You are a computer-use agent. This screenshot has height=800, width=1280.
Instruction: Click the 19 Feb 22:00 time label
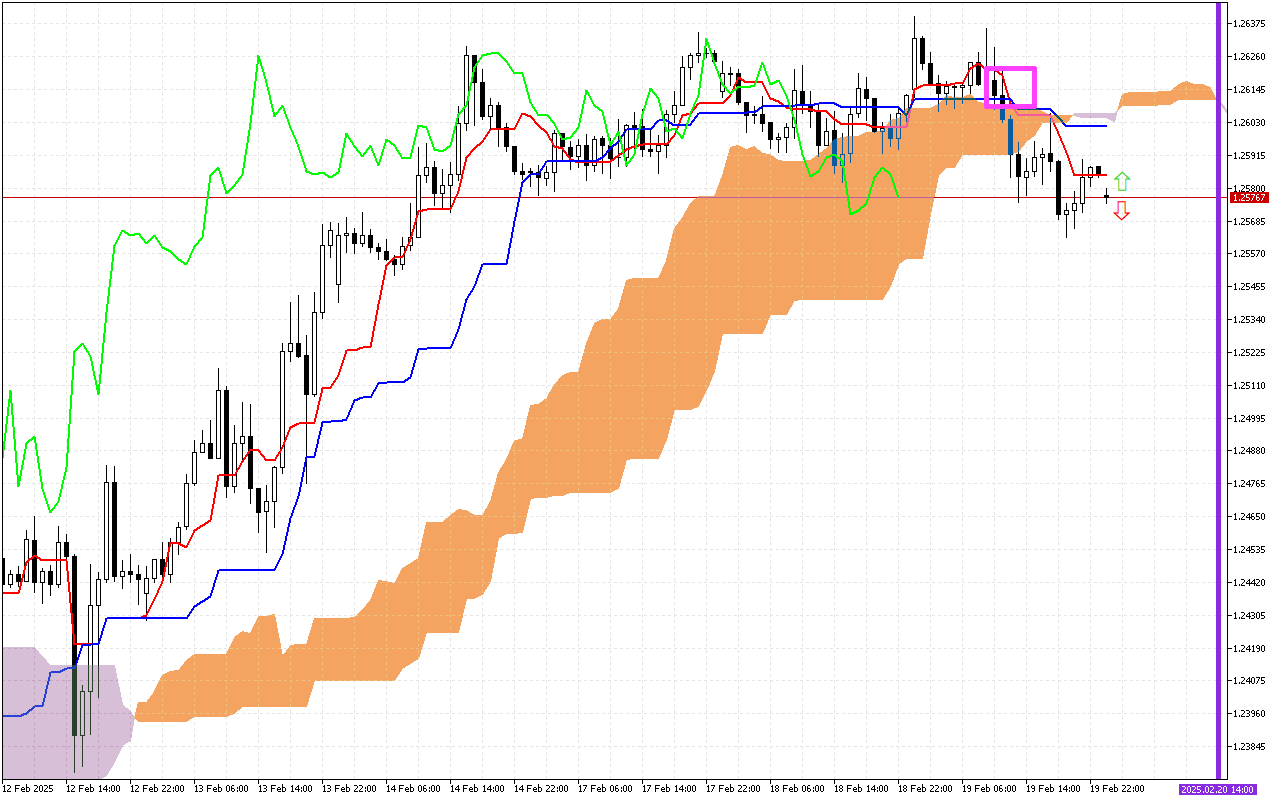1117,789
